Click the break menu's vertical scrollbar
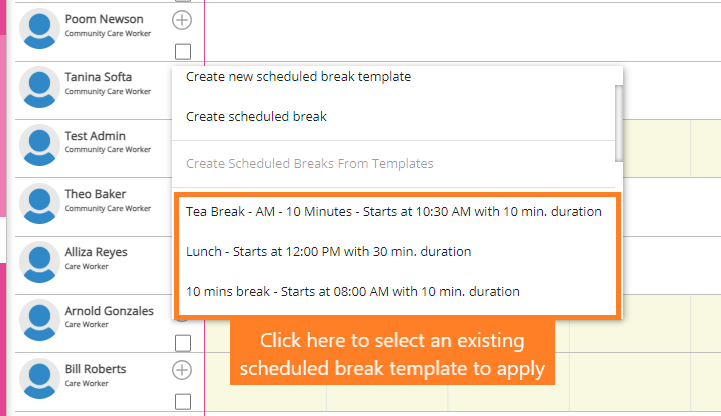The width and height of the screenshot is (721, 416). (x=619, y=120)
